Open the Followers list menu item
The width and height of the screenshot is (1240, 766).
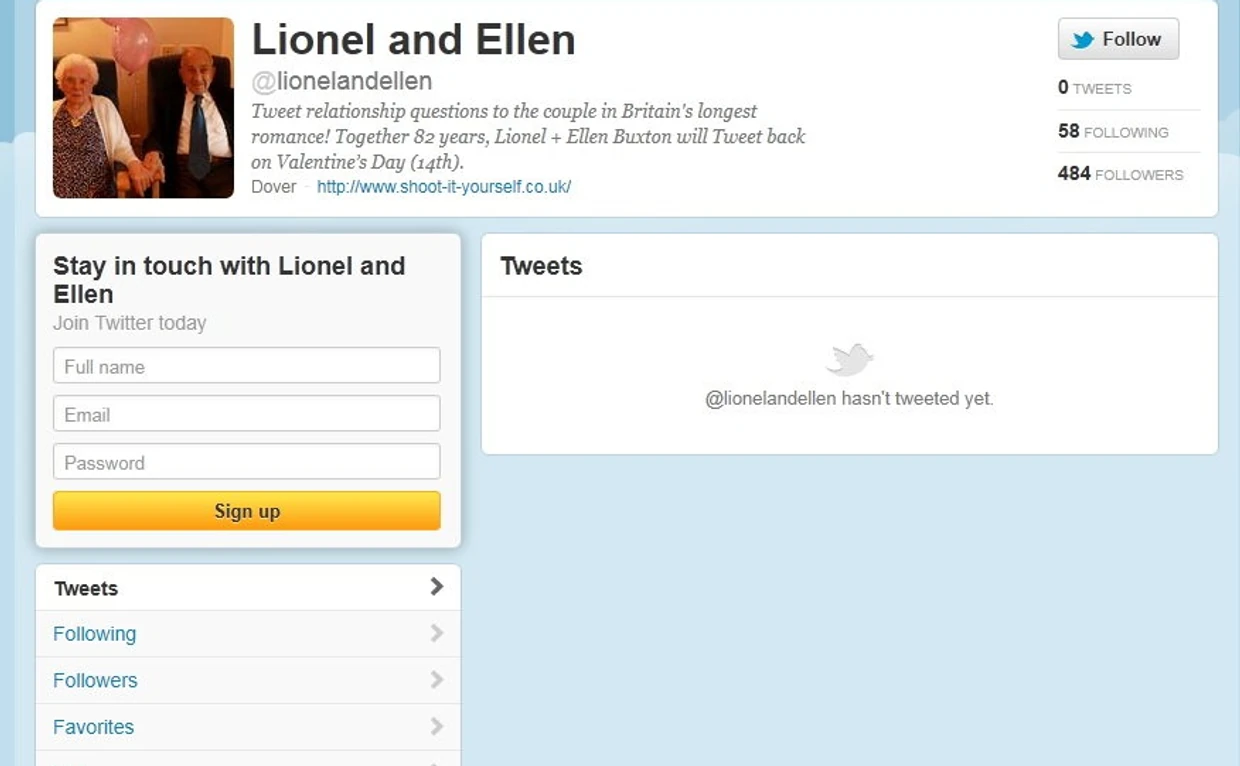point(96,681)
